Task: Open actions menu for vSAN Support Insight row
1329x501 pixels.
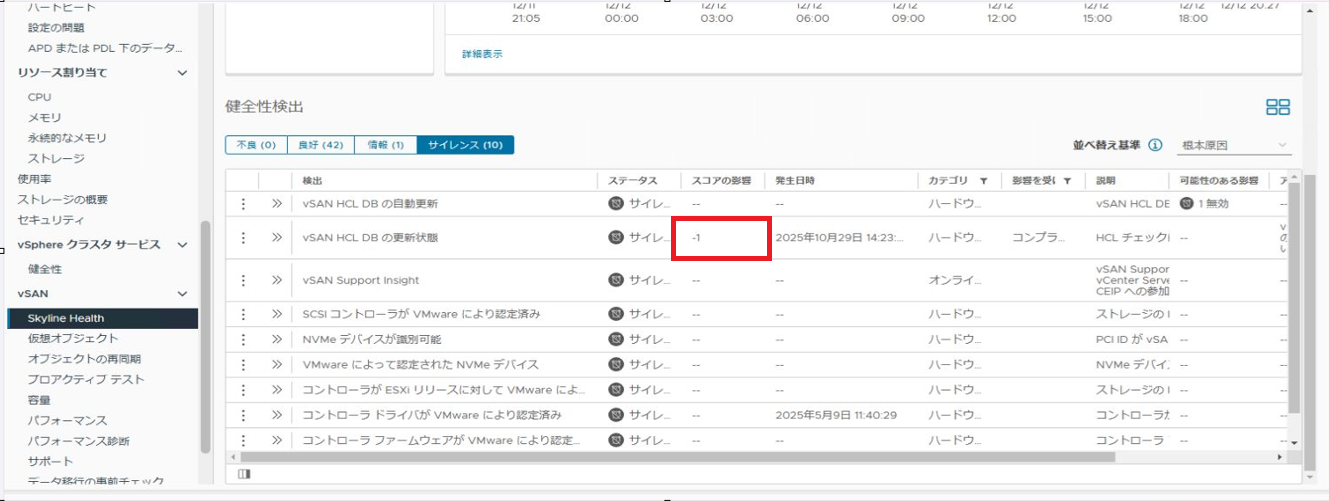Action: (x=242, y=280)
